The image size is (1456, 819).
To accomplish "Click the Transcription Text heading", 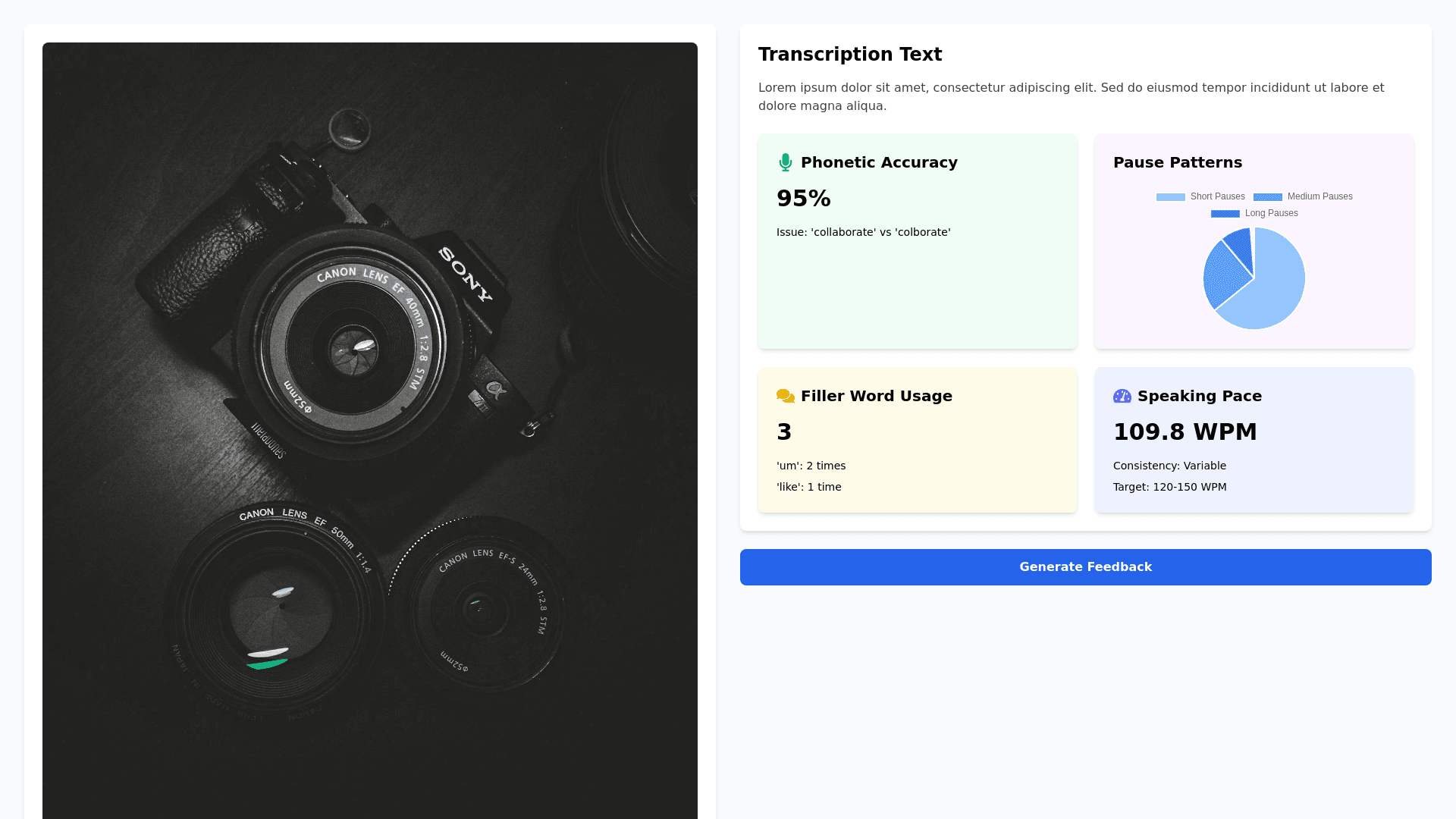I will coord(849,55).
